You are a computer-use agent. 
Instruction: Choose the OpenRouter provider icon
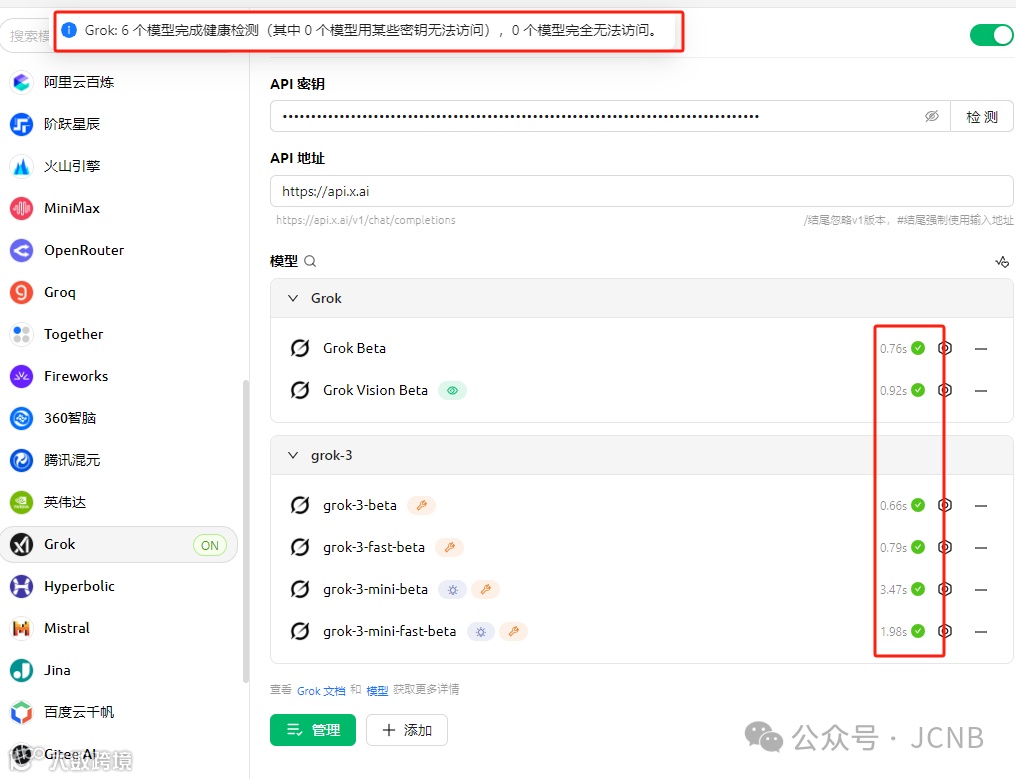(x=21, y=250)
